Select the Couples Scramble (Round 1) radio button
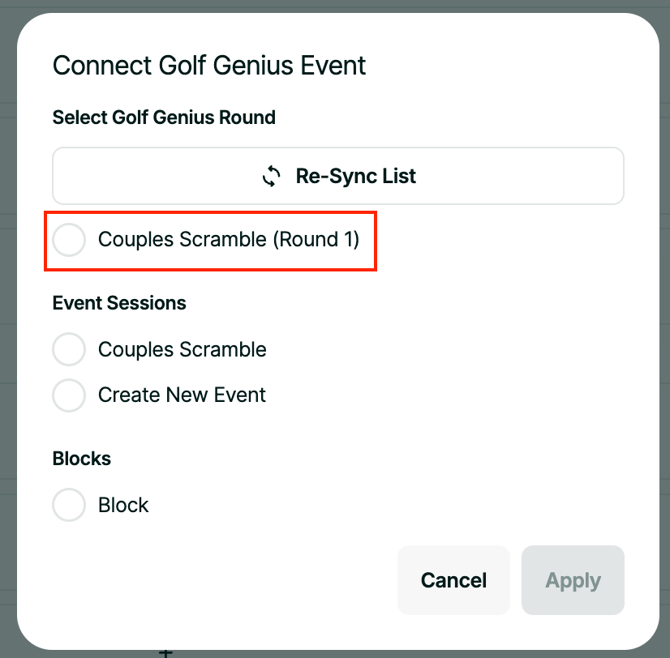The height and width of the screenshot is (658, 670). pos(69,240)
